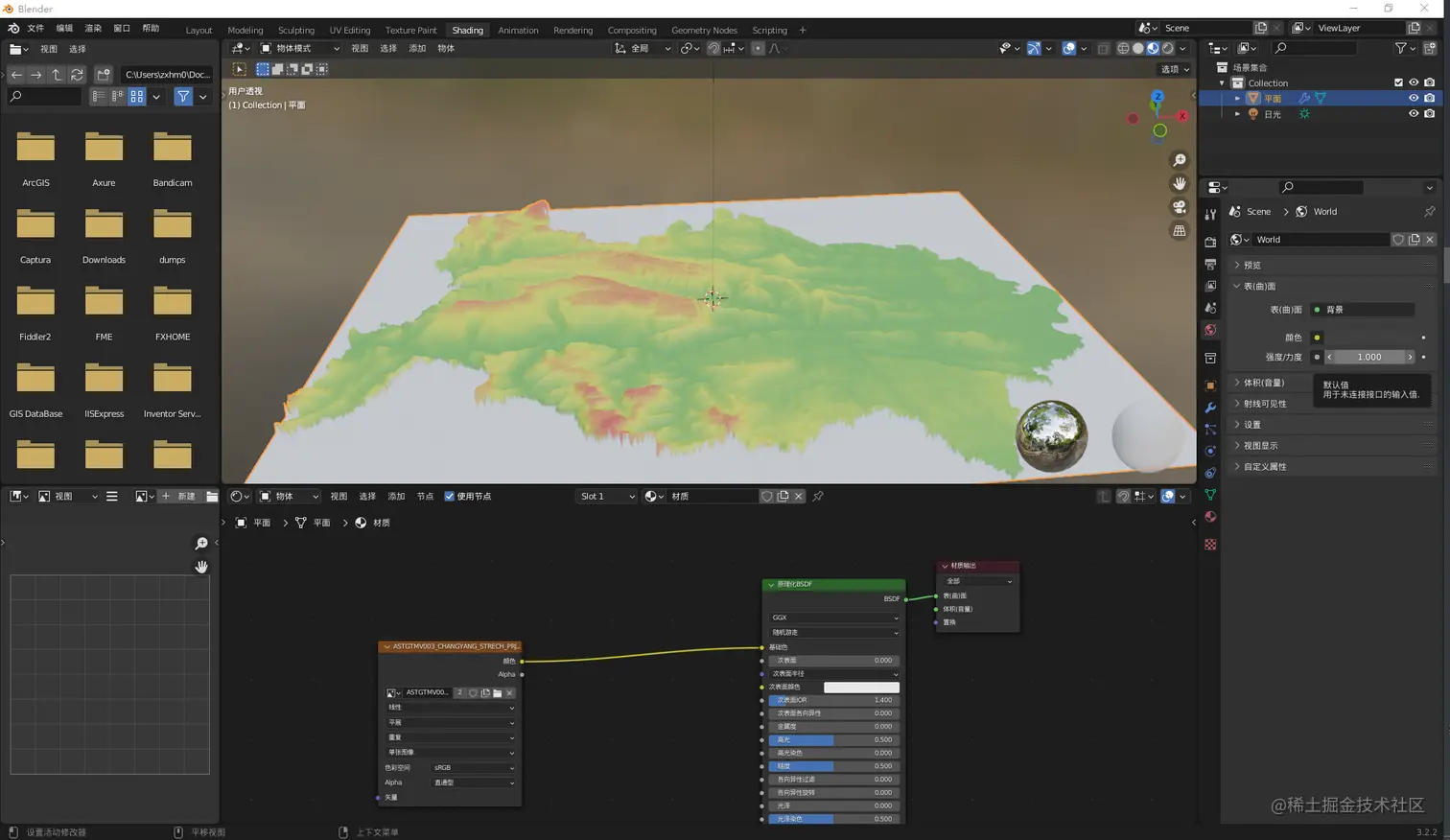Open the Modifier properties wrench icon

(1210, 408)
